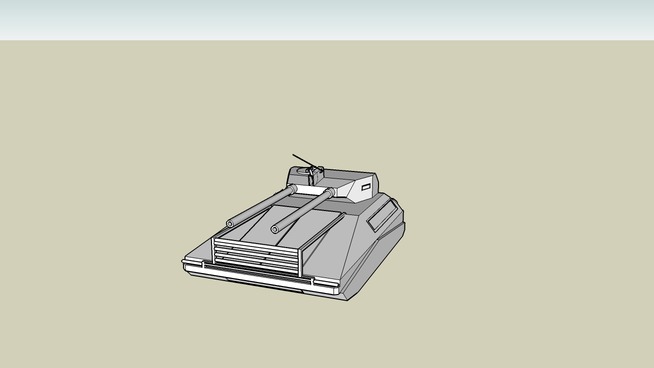
Task: Select the machine gun on the turret top
Action: 313,174
